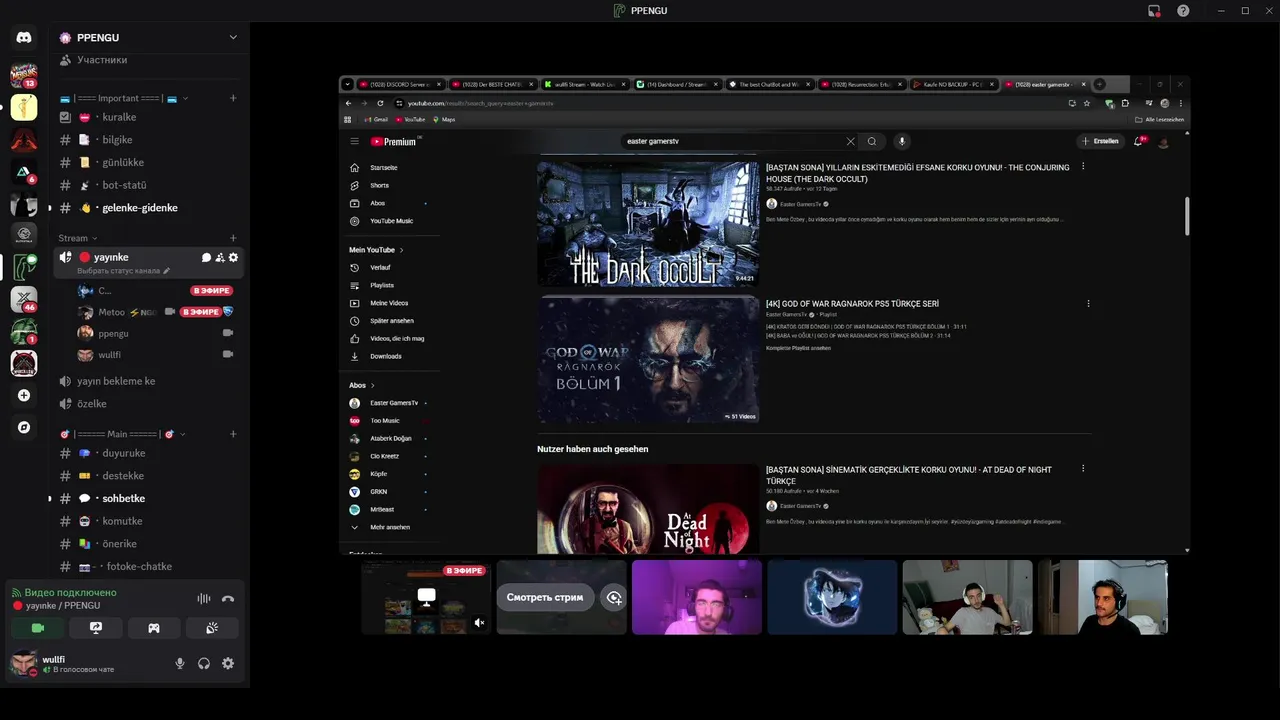Click pencil icon to edit channel status
The height and width of the screenshot is (720, 1280).
[x=167, y=271]
